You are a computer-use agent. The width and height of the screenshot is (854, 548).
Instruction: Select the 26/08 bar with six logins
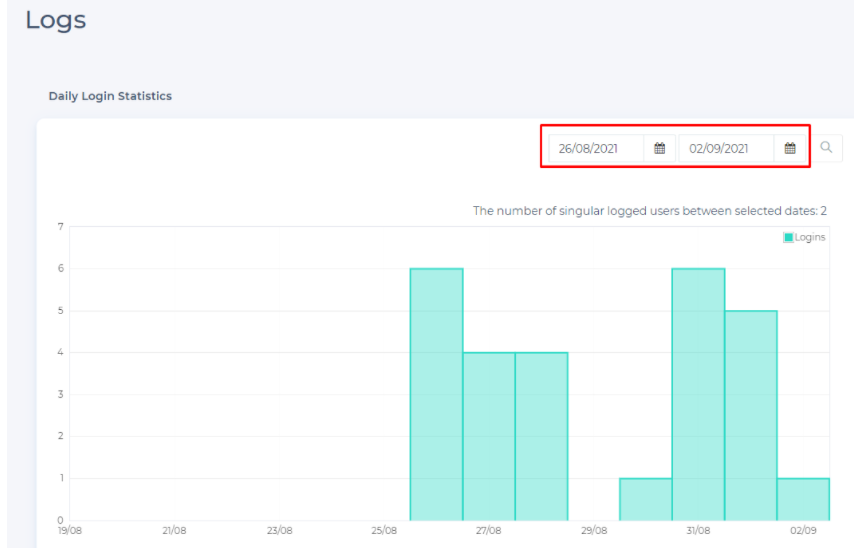point(436,394)
